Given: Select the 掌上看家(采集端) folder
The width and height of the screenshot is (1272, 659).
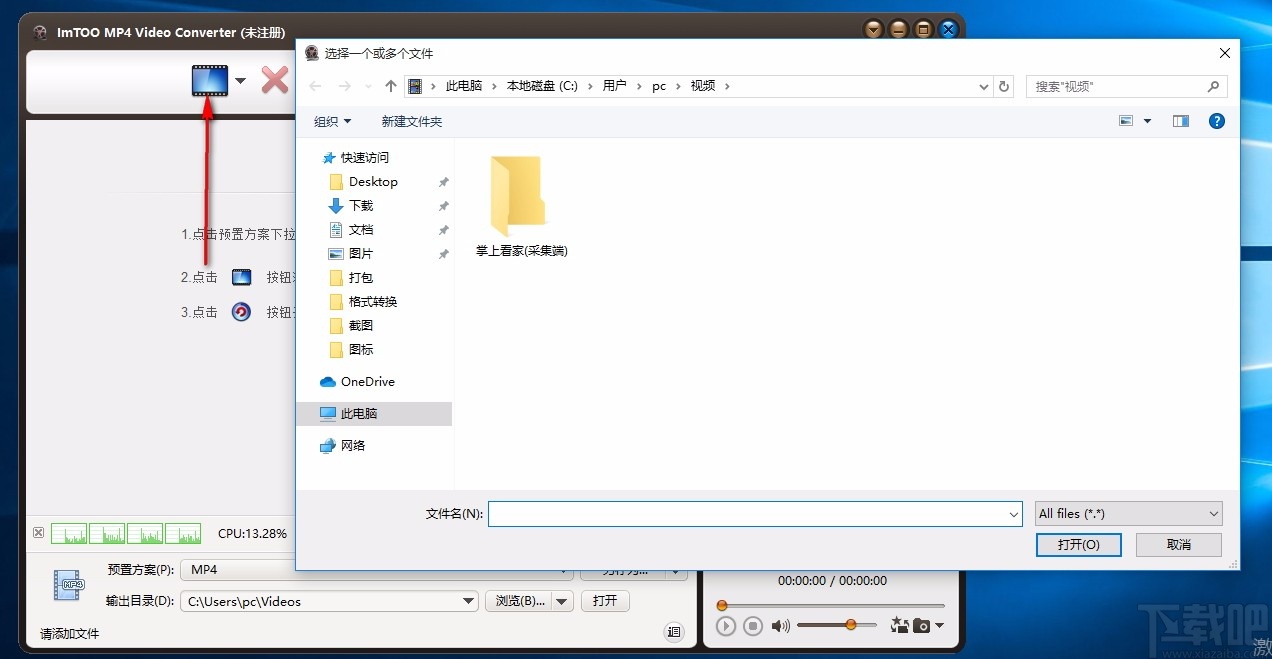Looking at the screenshot, I should tap(518, 200).
